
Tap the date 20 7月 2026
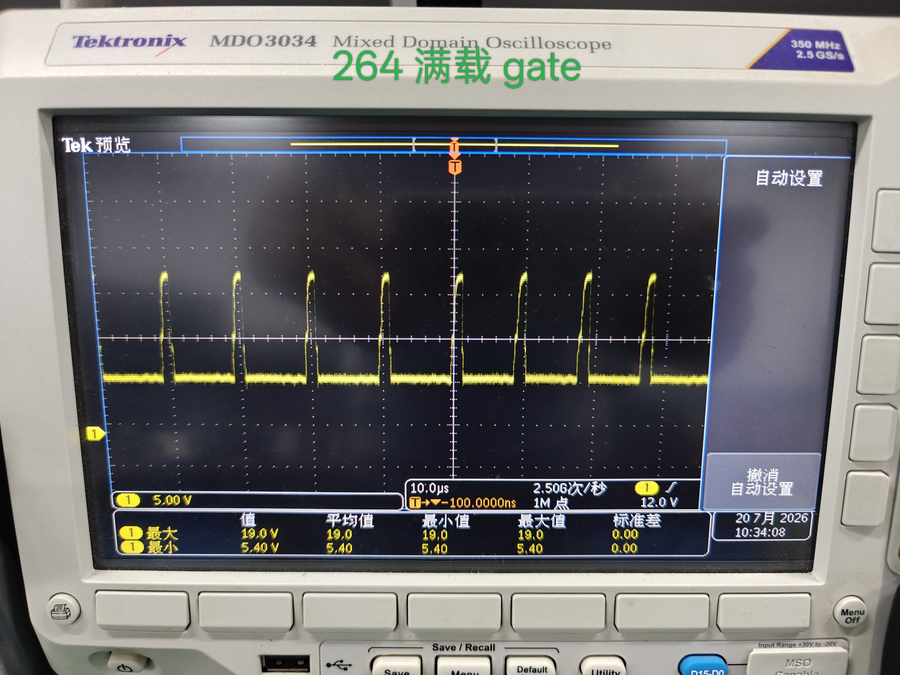tap(771, 518)
